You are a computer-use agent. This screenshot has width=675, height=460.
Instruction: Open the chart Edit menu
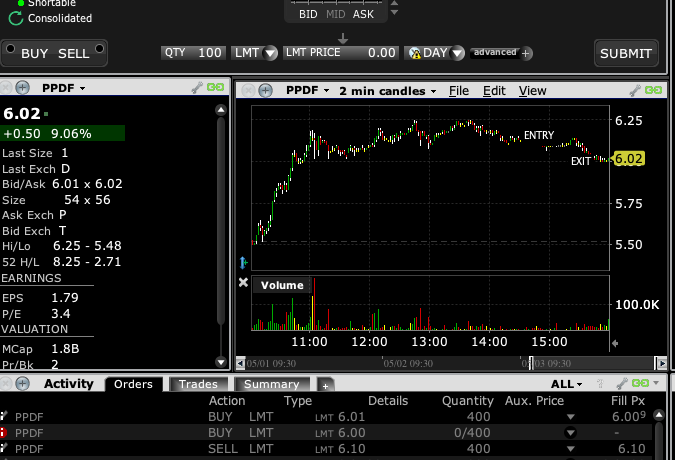pyautogui.click(x=494, y=91)
